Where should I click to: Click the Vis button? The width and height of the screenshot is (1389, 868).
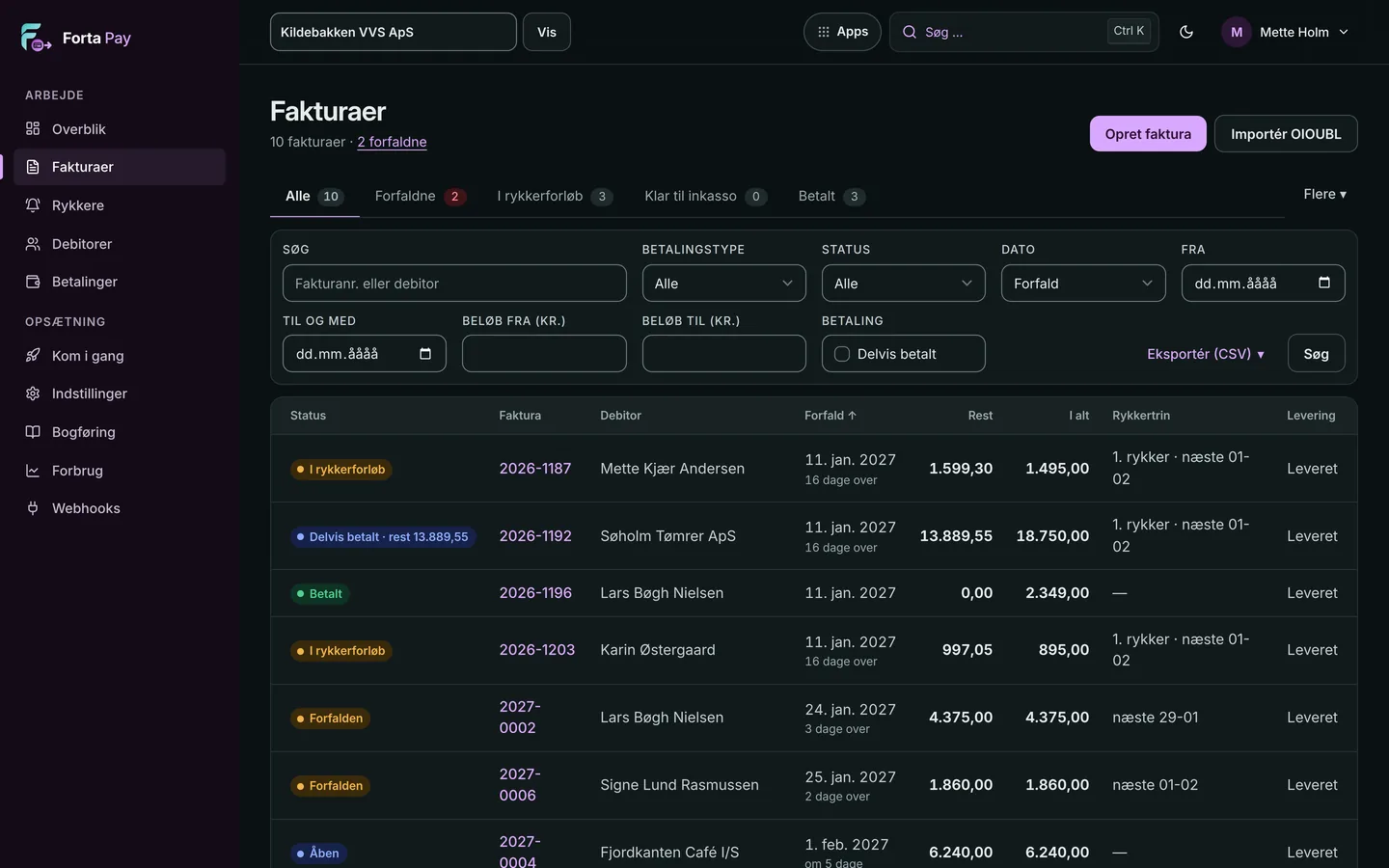[547, 32]
